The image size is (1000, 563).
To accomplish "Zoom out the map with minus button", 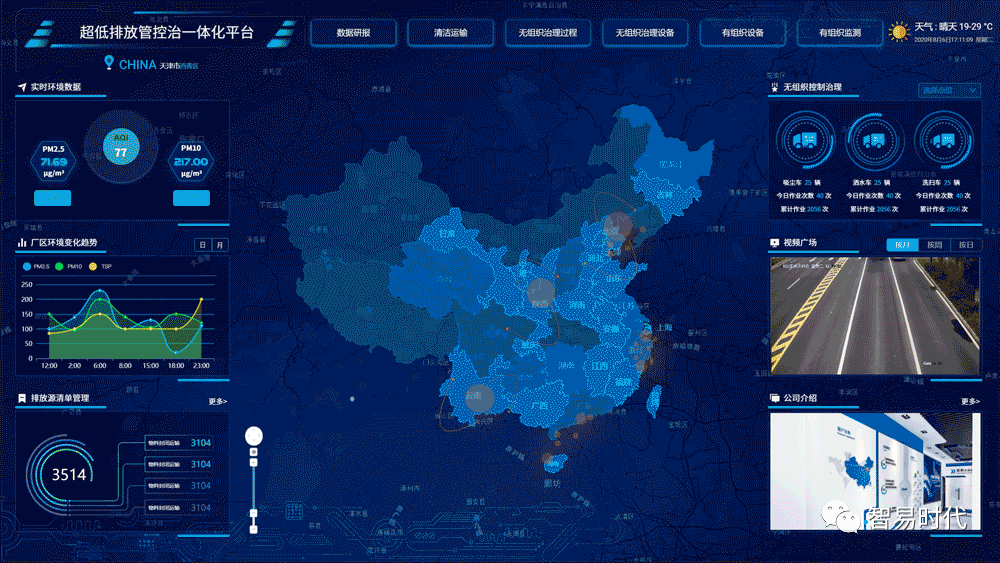I will pos(254,529).
